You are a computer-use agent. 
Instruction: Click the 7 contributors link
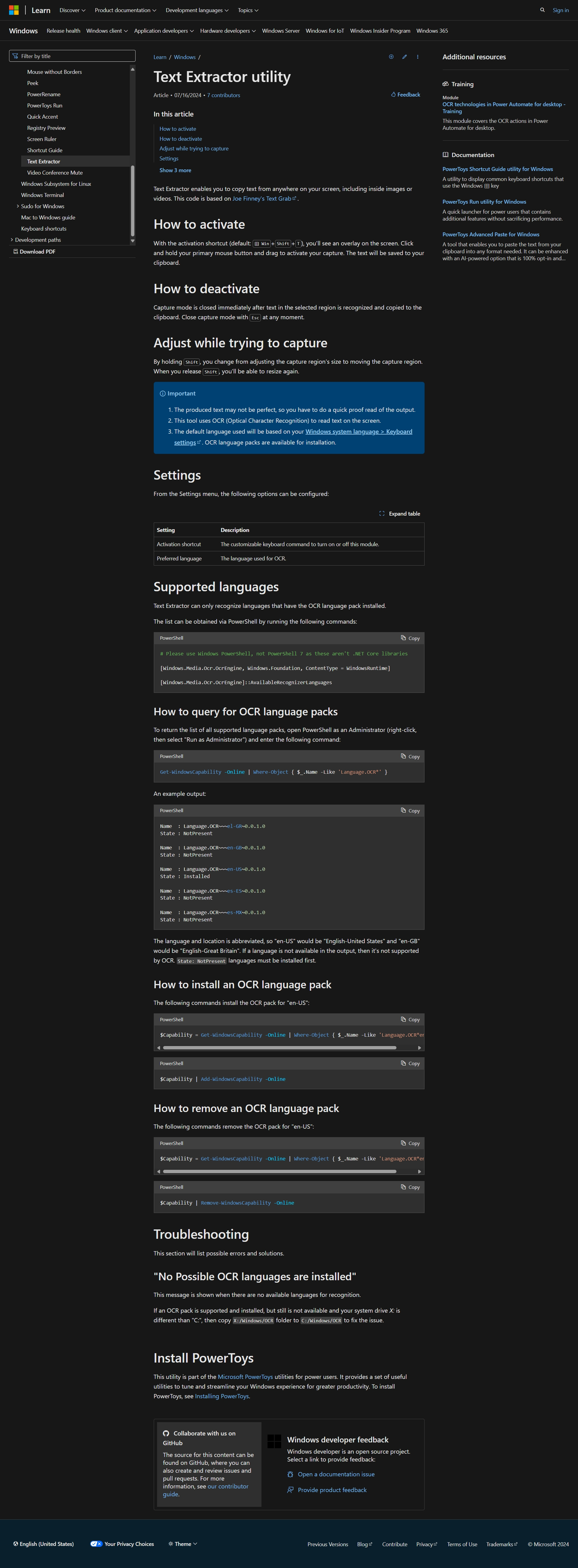point(224,96)
